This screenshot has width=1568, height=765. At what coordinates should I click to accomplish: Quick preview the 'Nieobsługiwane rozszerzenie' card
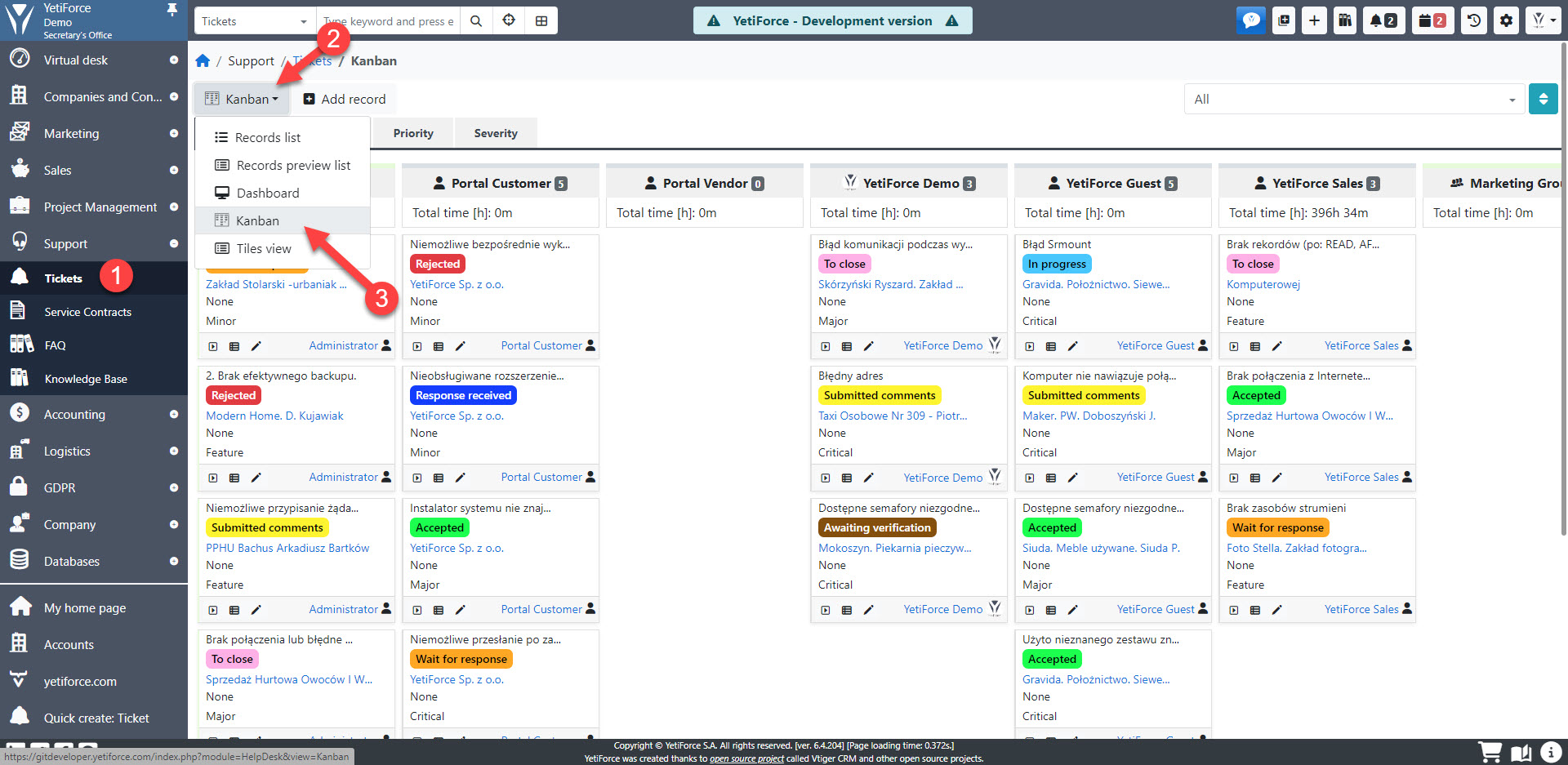(x=417, y=478)
